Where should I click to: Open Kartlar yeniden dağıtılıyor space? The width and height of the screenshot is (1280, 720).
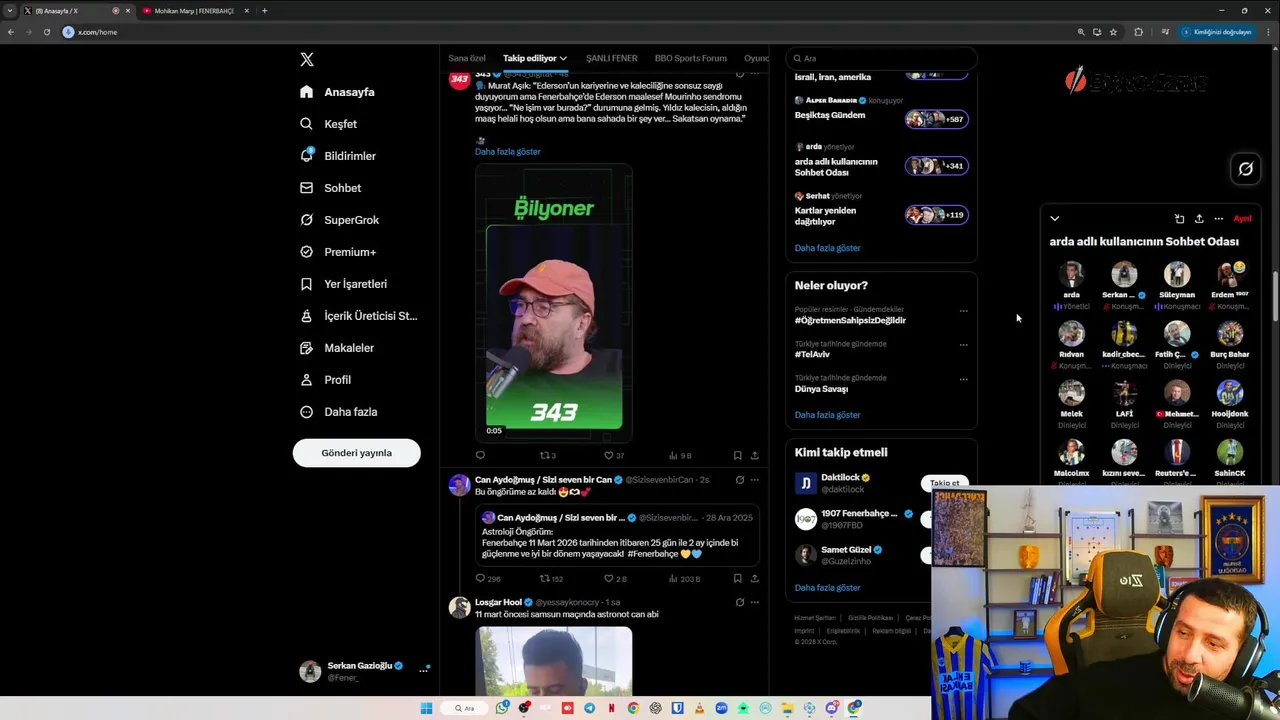(881, 210)
